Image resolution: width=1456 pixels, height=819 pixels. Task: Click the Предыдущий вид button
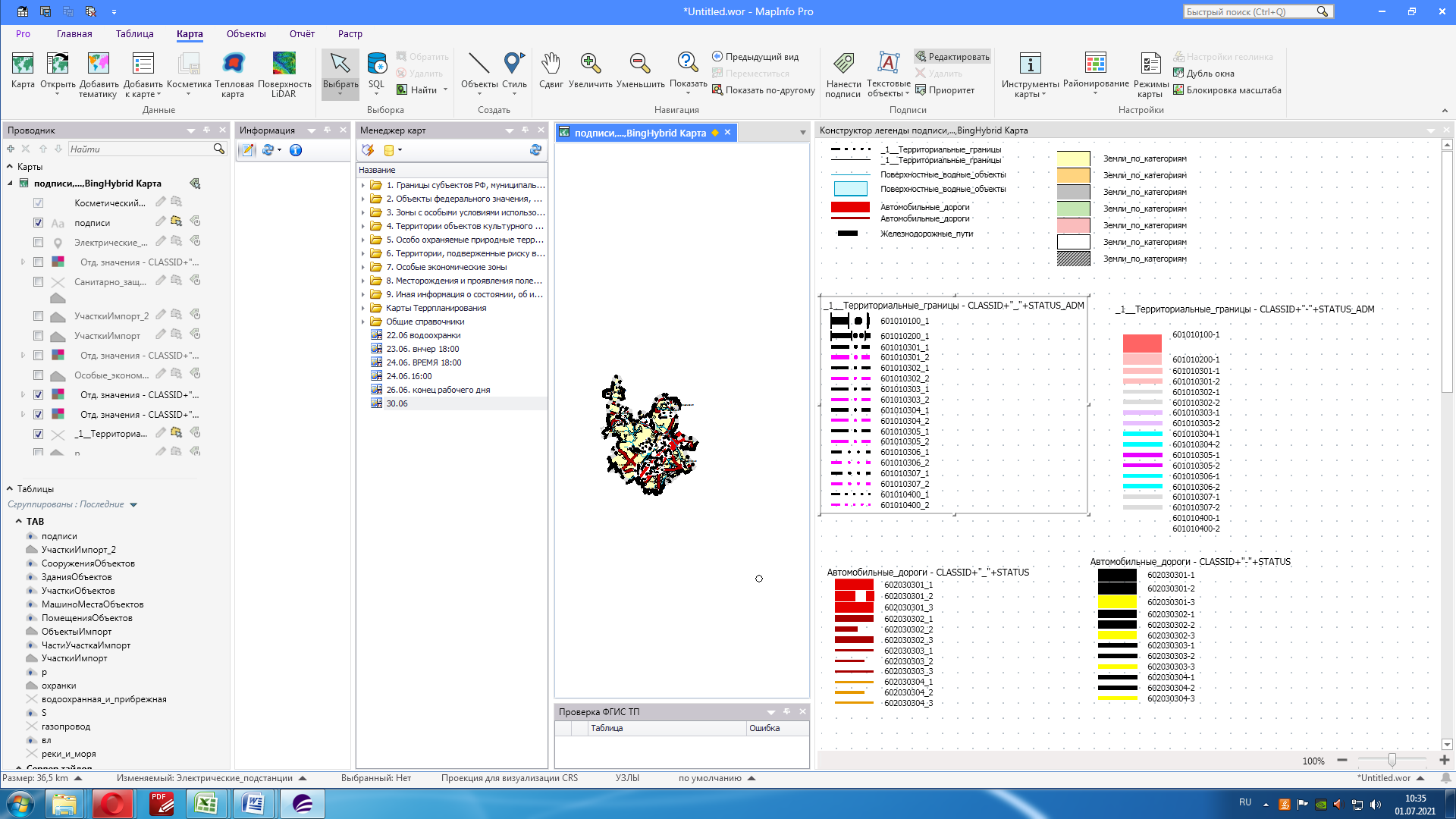(x=755, y=57)
